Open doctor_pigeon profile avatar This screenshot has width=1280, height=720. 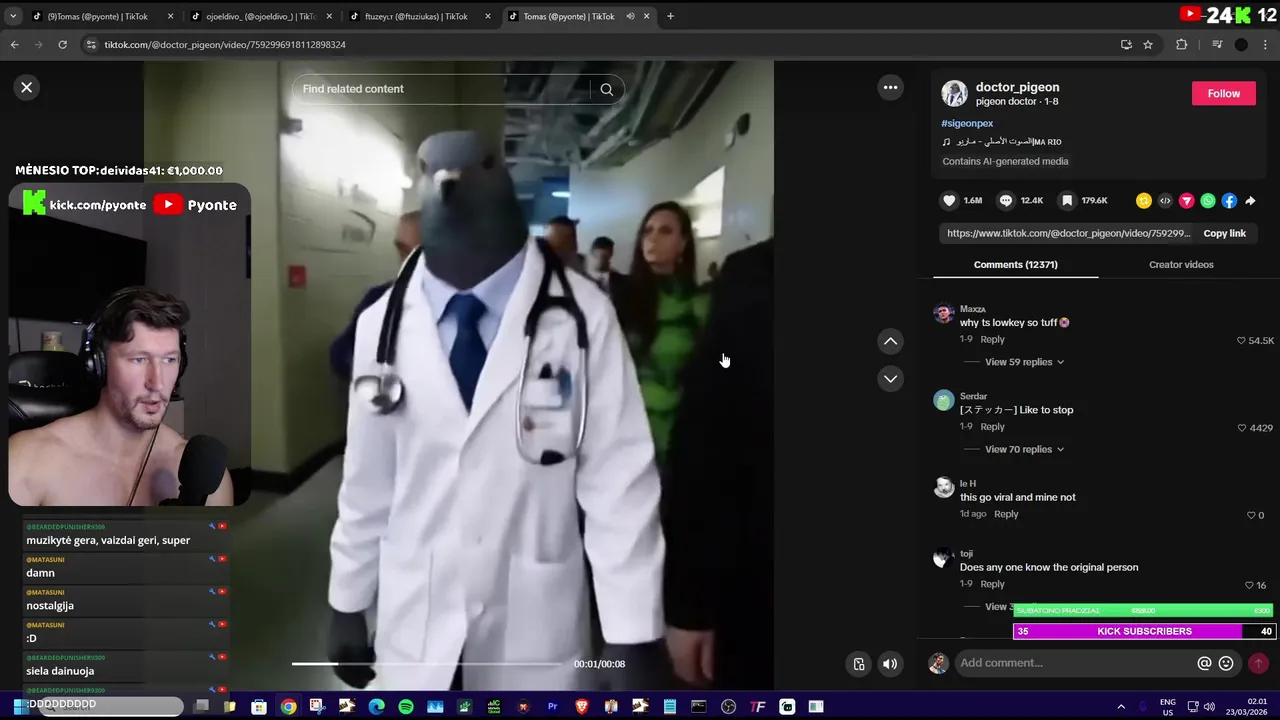pyautogui.click(x=954, y=93)
